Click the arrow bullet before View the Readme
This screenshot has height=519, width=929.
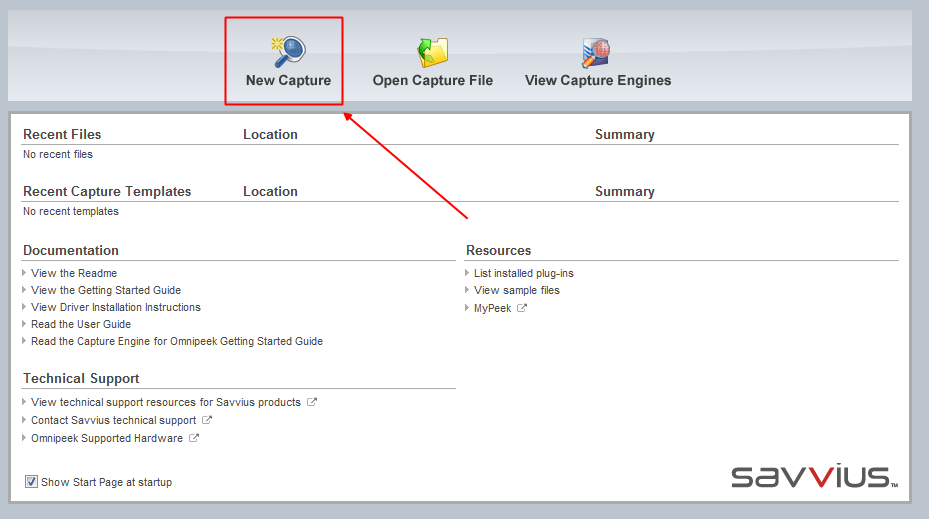pyautogui.click(x=24, y=273)
